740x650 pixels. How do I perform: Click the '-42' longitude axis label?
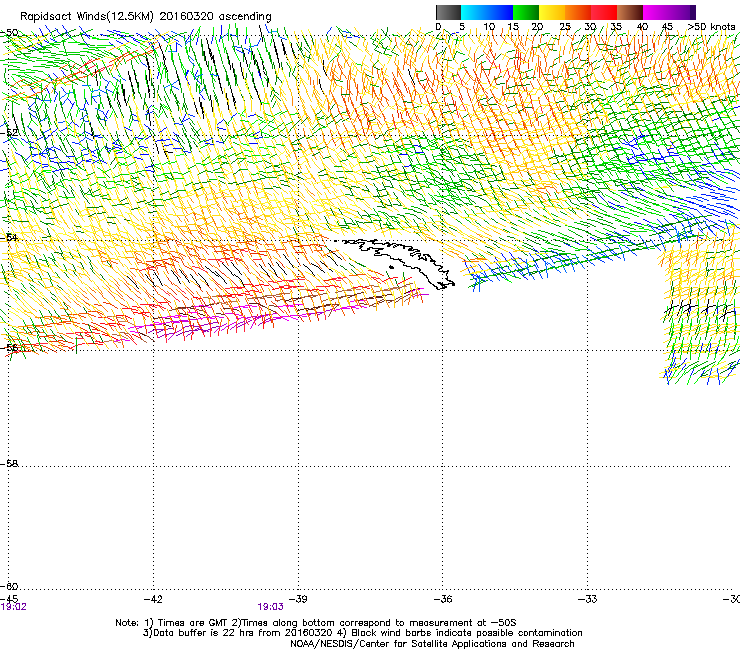tap(153, 599)
